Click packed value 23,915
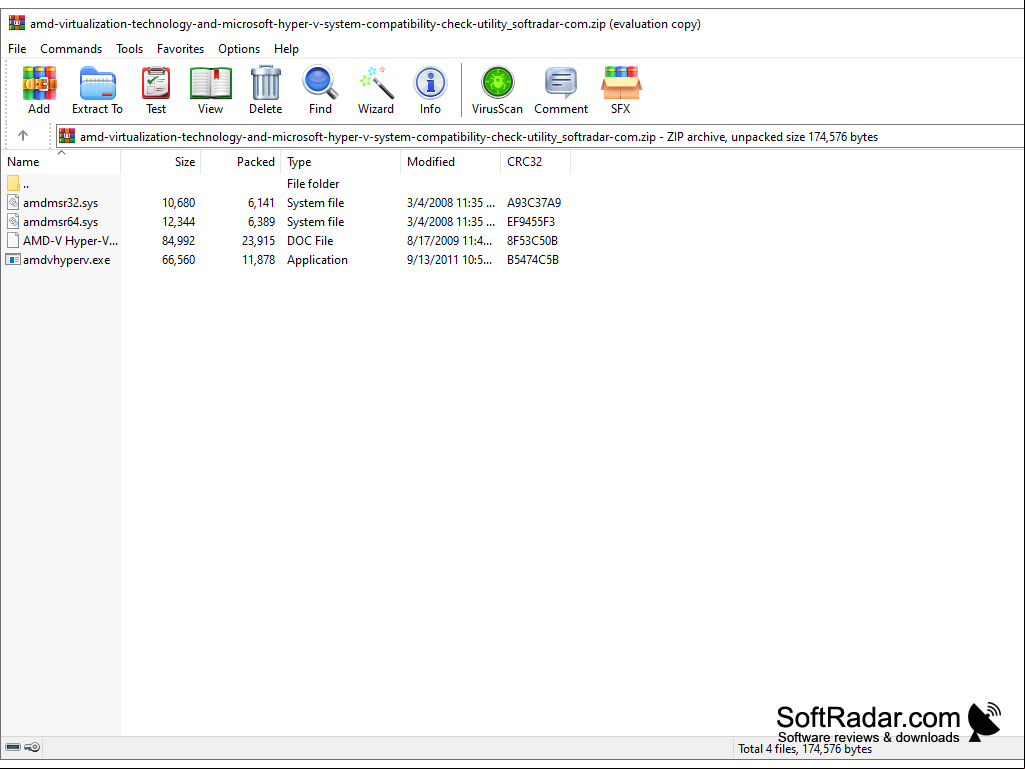1025x769 pixels. [x=258, y=241]
